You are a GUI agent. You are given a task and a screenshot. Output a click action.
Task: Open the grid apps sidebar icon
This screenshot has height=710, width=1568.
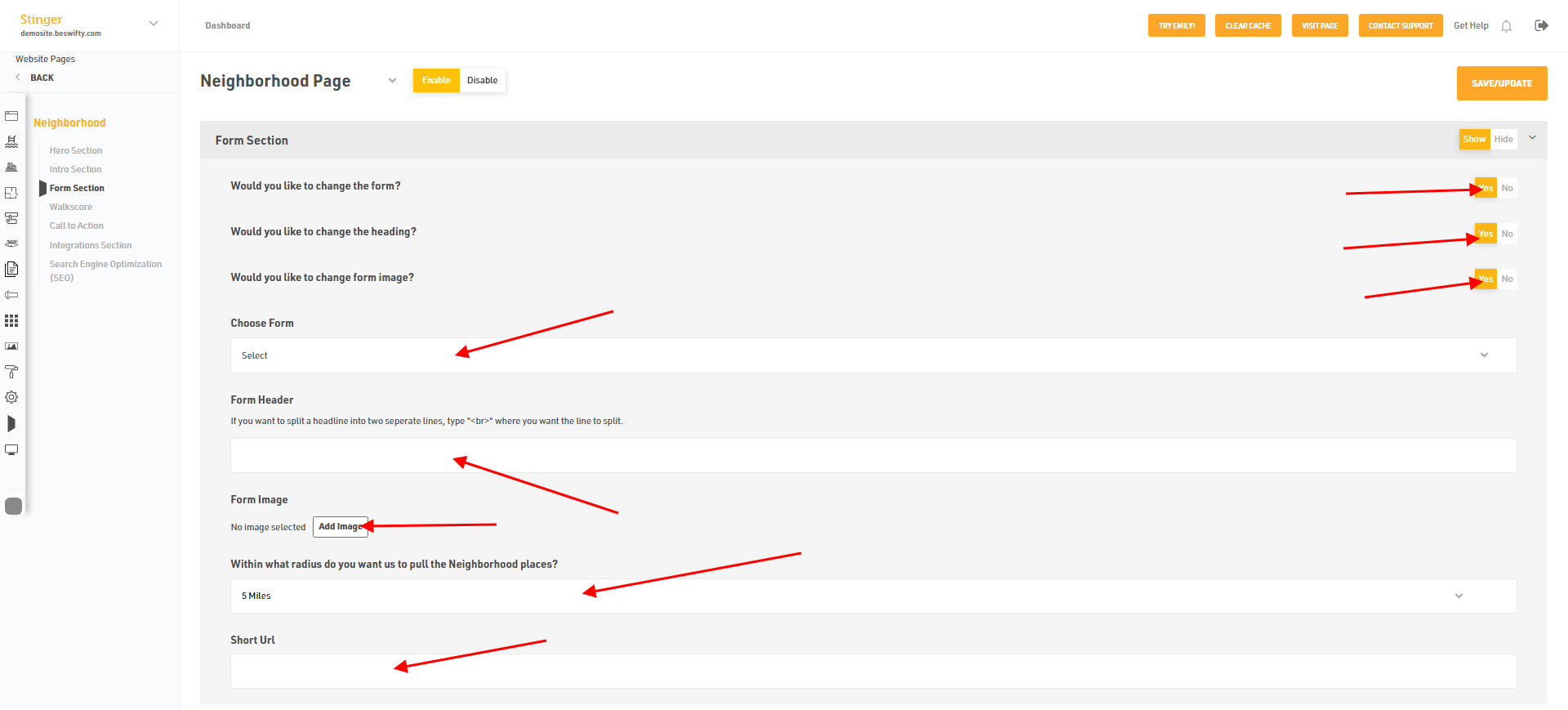click(x=11, y=321)
